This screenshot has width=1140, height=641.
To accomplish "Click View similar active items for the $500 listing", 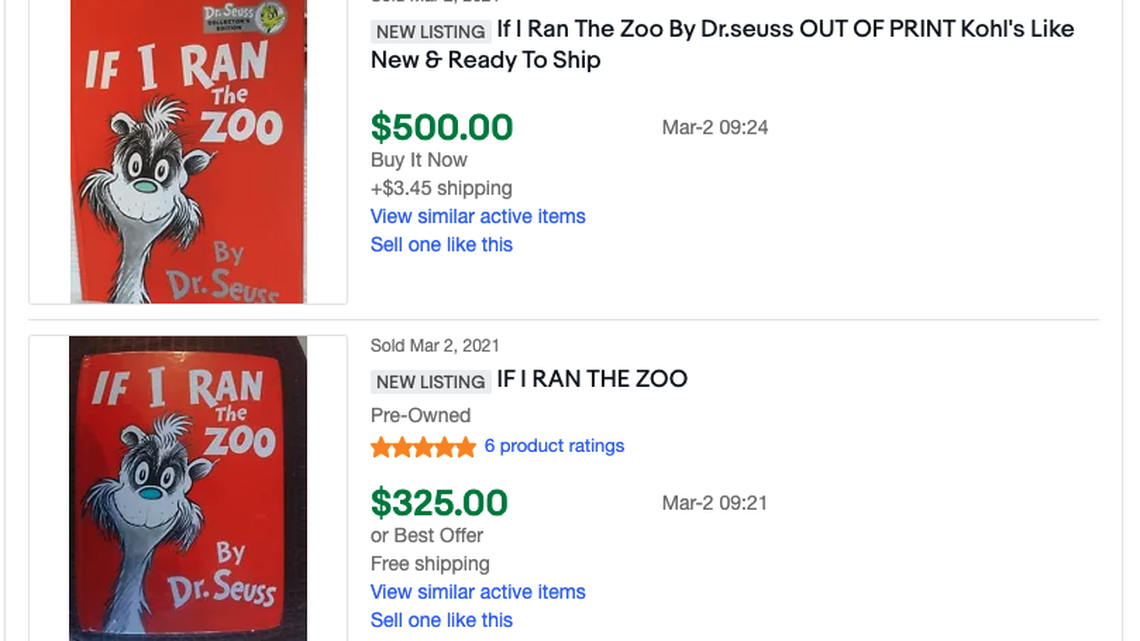I will (x=478, y=216).
